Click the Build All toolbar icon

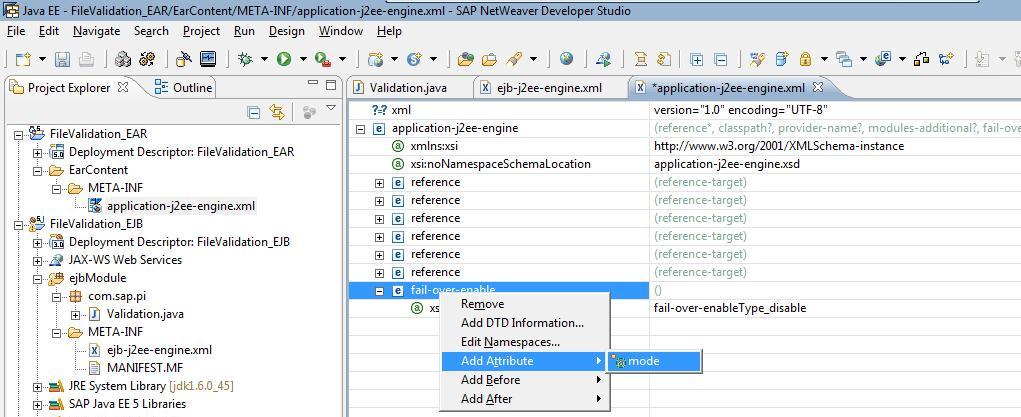[x=122, y=59]
